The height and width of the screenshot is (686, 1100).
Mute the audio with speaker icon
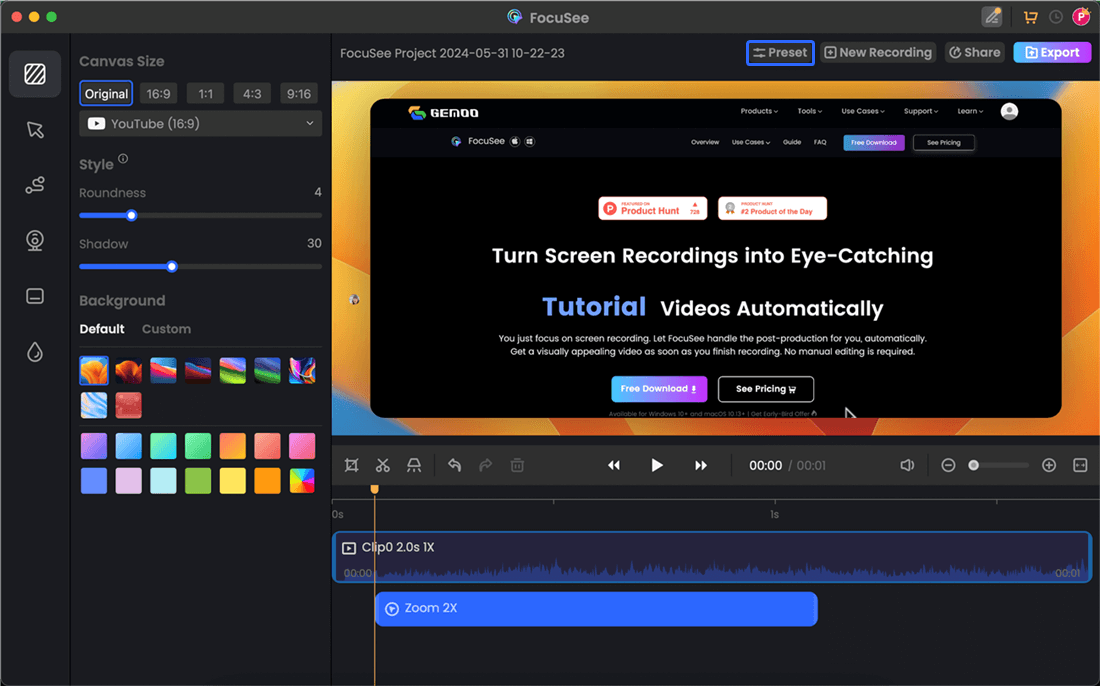click(907, 465)
